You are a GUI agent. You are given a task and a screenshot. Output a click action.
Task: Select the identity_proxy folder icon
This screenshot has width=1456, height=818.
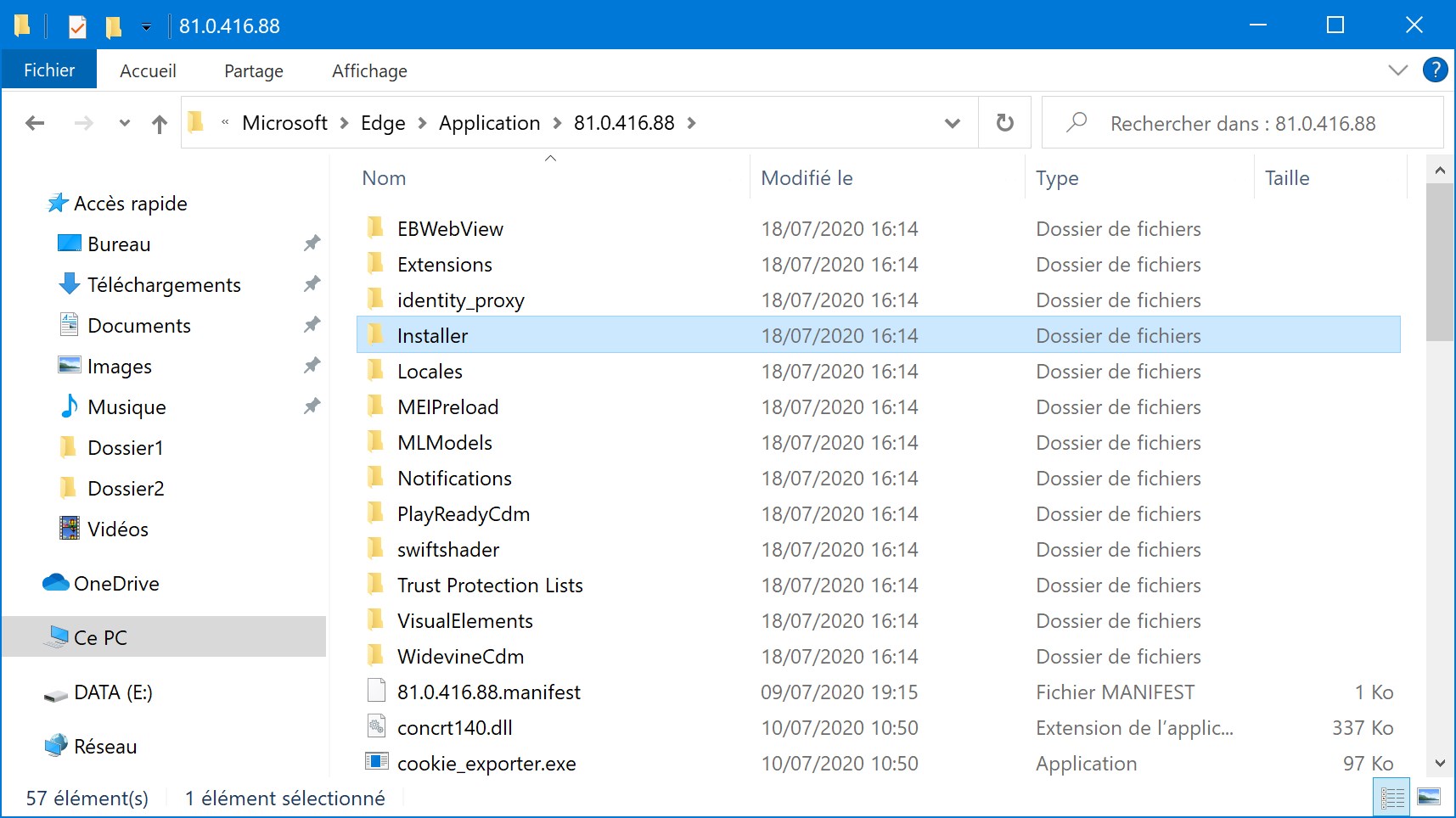(x=375, y=300)
